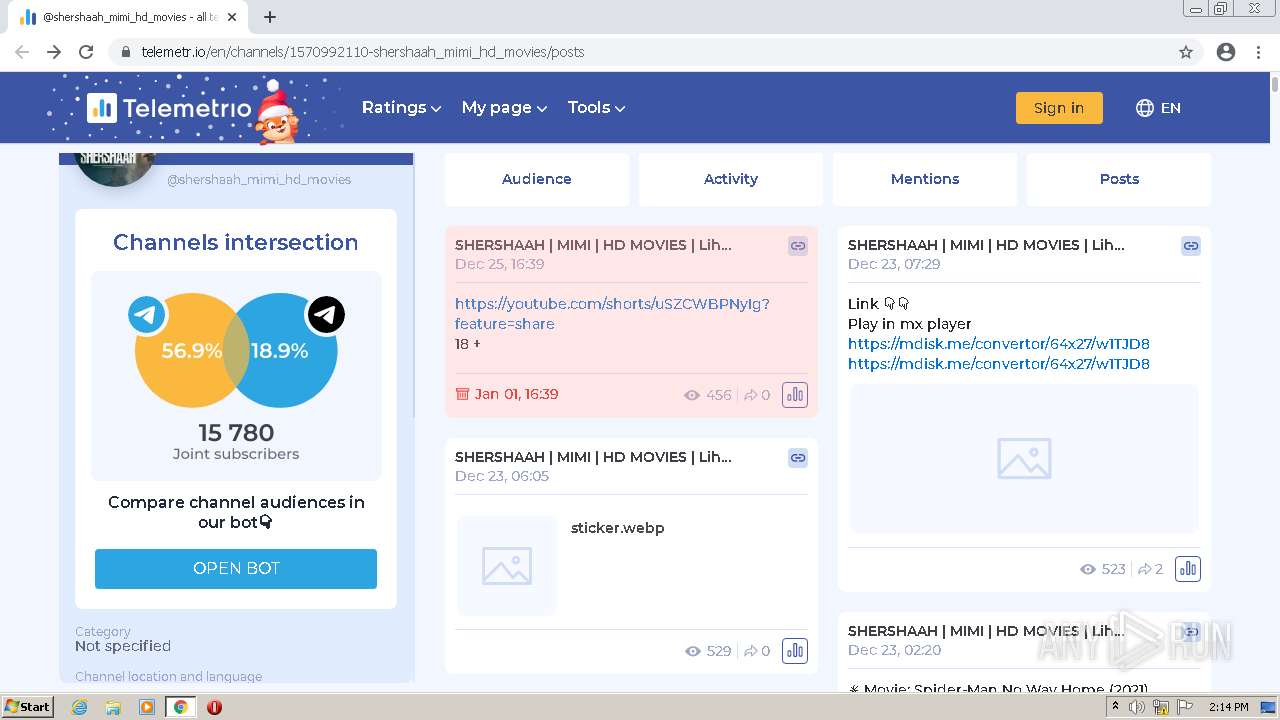Click the Sign in button
The image size is (1280, 720).
(1059, 108)
